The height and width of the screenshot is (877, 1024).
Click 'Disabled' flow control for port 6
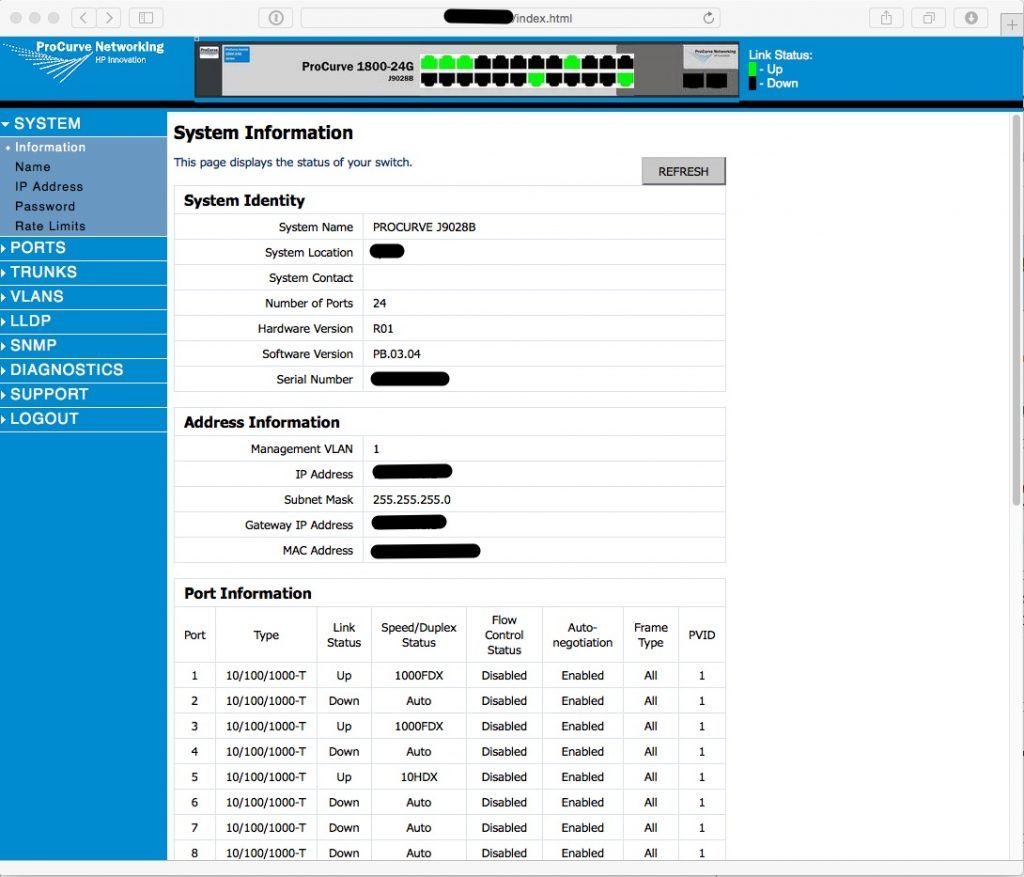click(504, 803)
